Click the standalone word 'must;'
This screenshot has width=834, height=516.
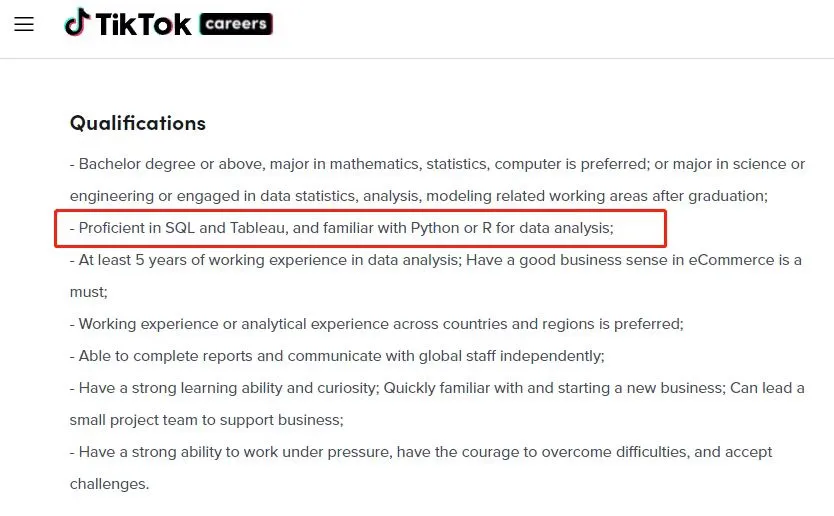(x=88, y=292)
